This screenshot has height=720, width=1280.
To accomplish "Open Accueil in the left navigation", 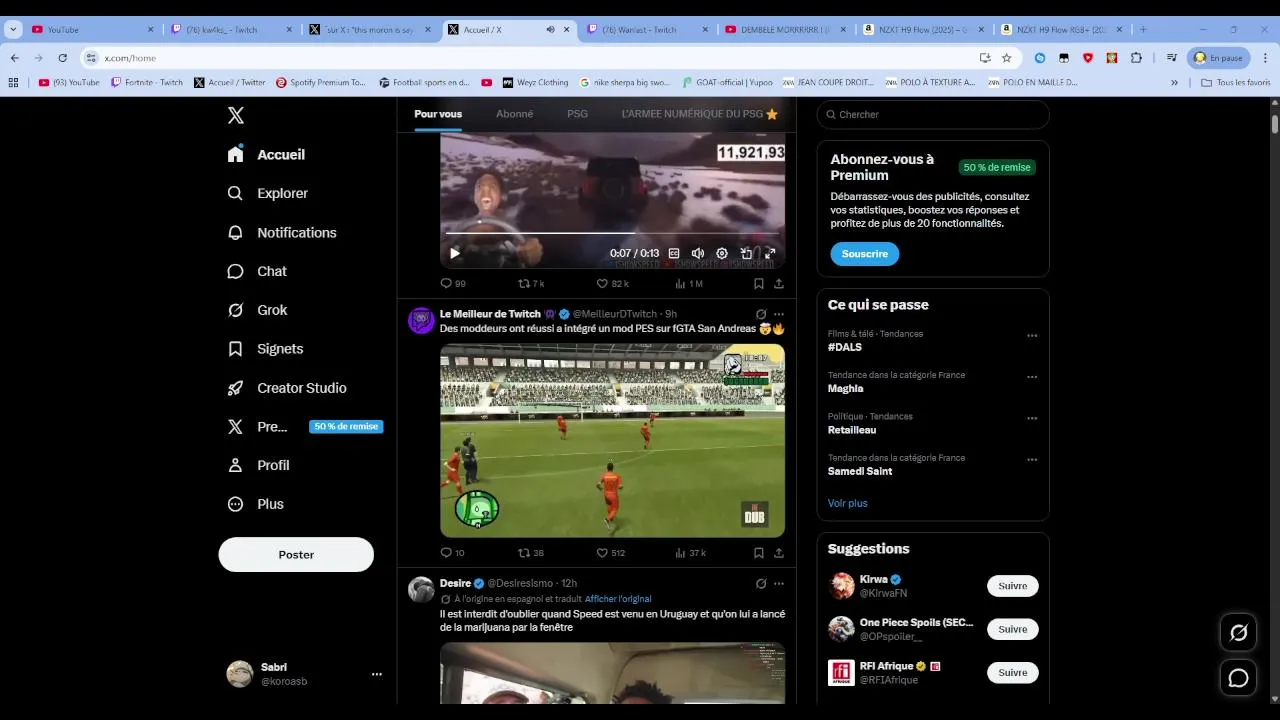I will click(266, 154).
